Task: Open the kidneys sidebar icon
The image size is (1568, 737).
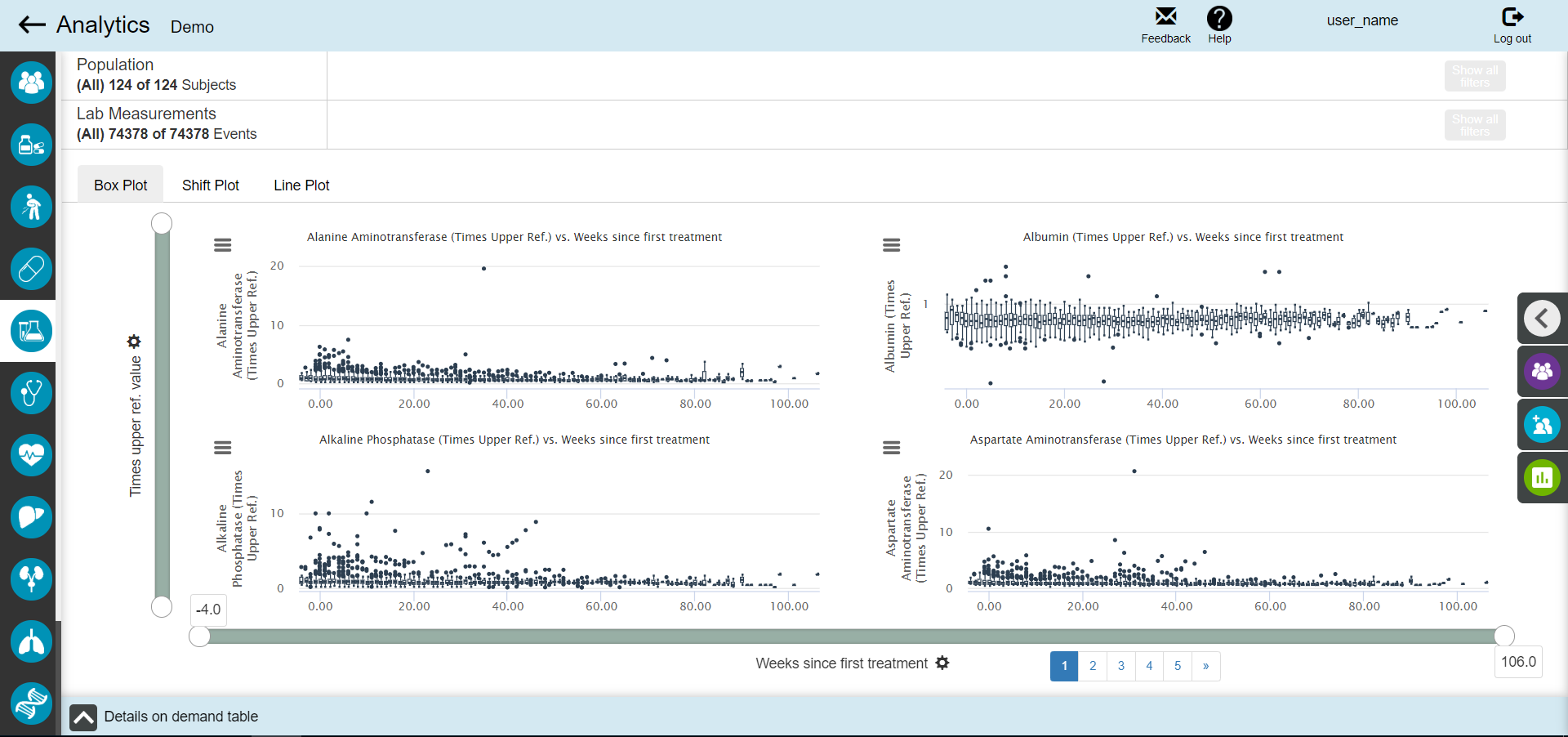Action: (x=31, y=579)
